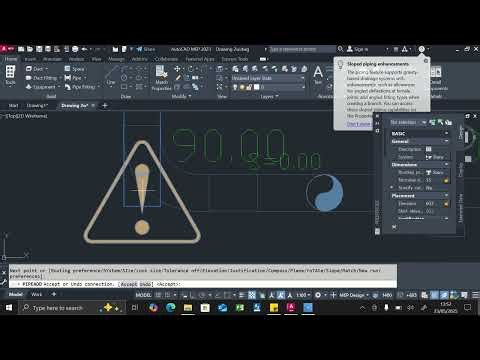Select the Equipment tool
480x360 pixels.
click(41, 87)
